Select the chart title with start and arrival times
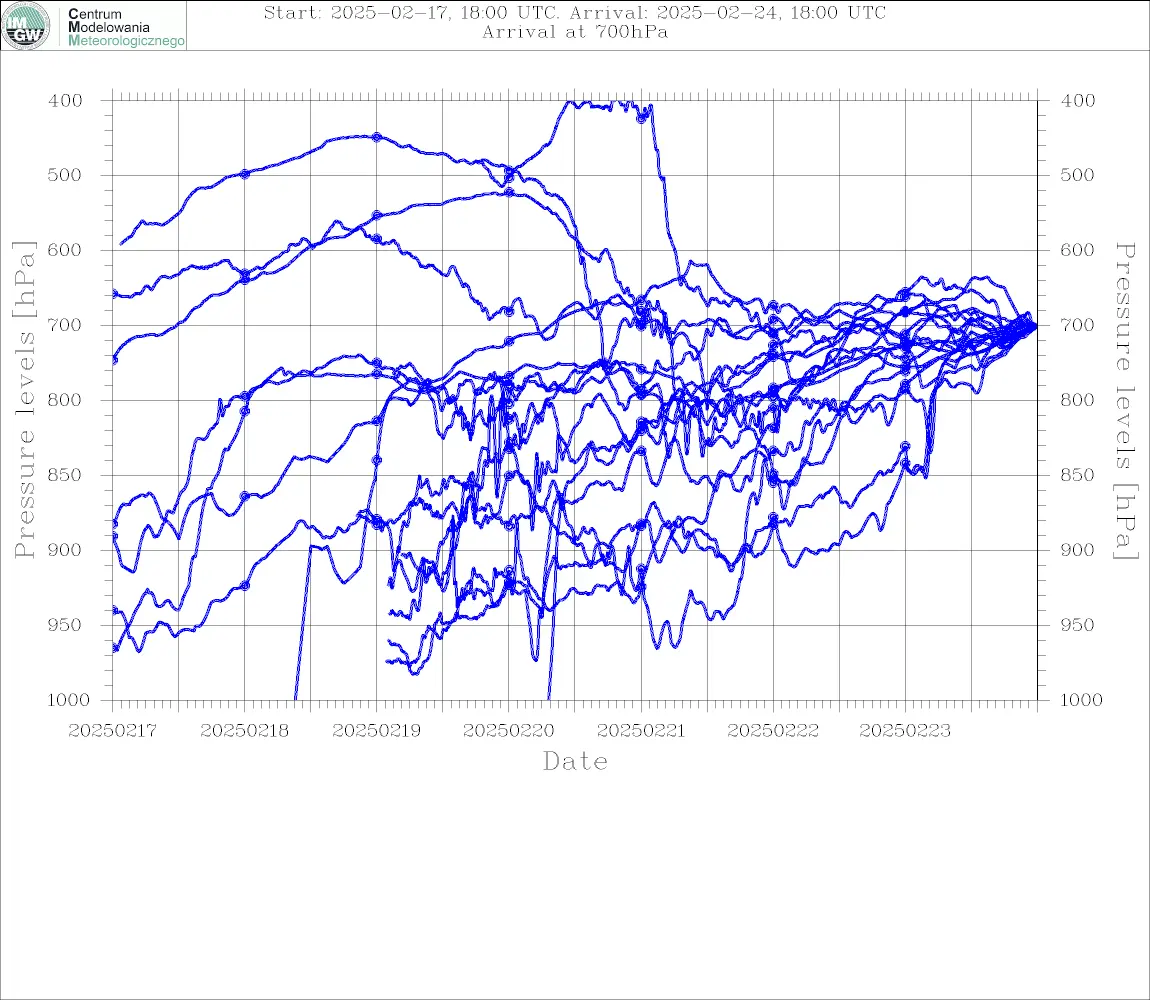Viewport: 1150px width, 1000px height. [575, 13]
